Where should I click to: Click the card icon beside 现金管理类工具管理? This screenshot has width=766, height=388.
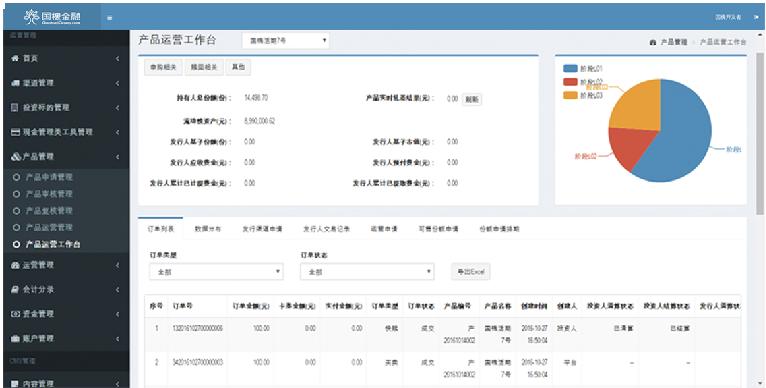(x=15, y=132)
